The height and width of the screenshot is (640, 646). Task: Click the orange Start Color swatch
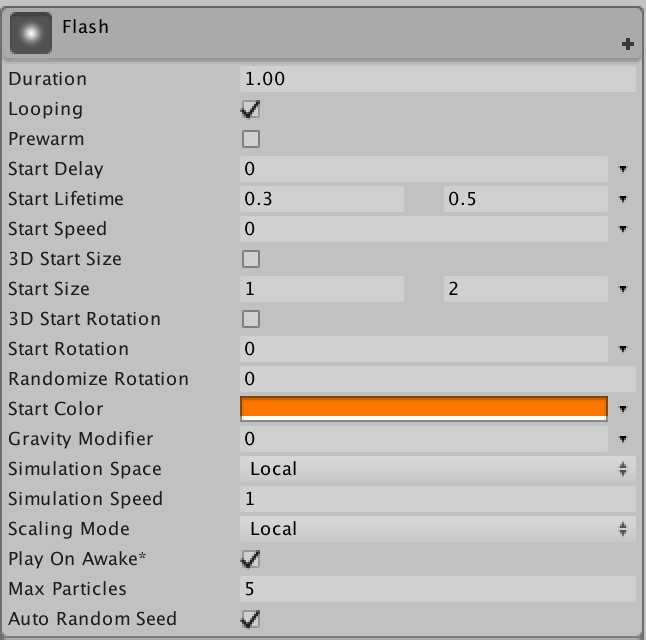point(424,408)
